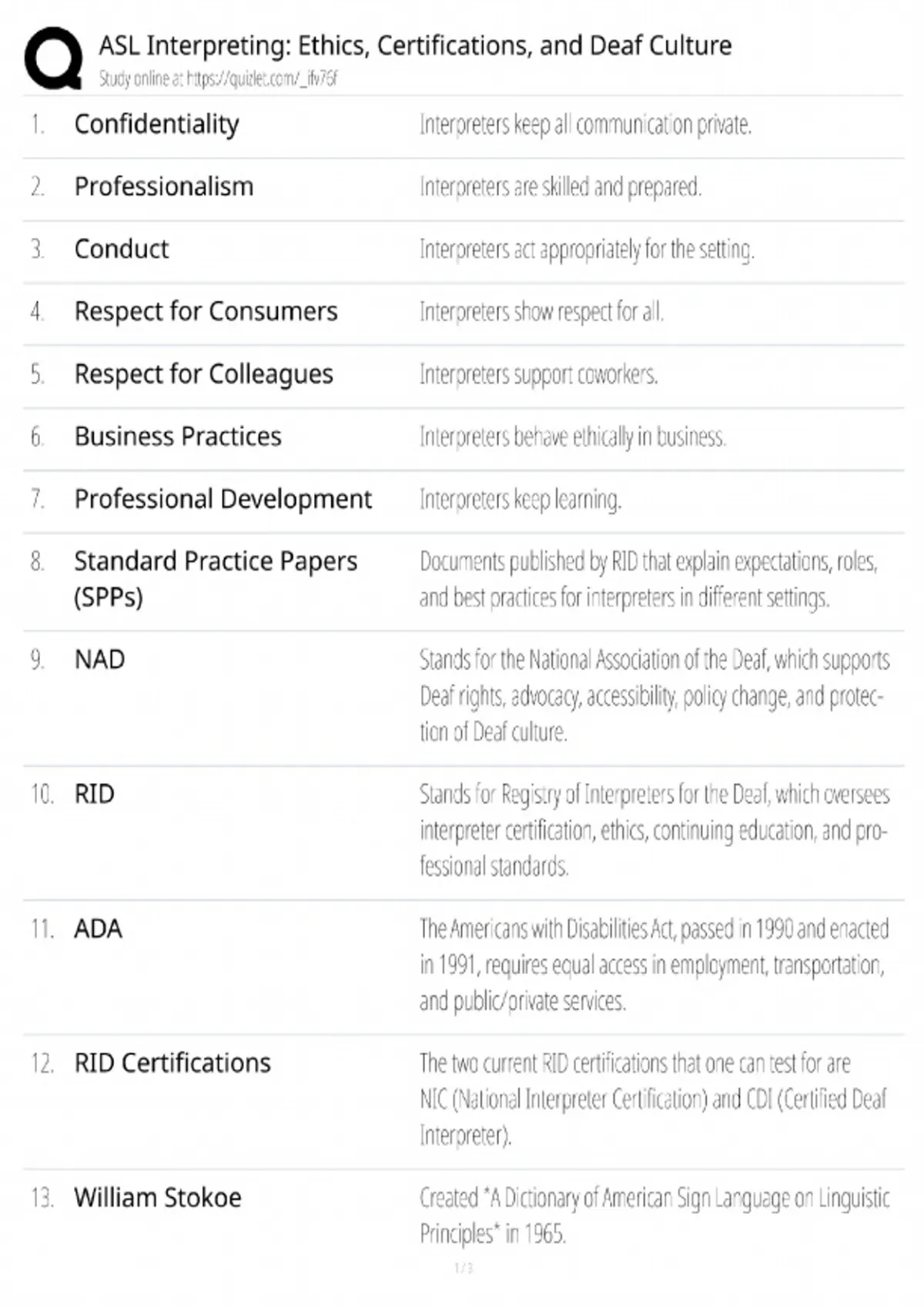The height and width of the screenshot is (1309, 924).
Task: Select the term Confidentiality
Action: [156, 124]
